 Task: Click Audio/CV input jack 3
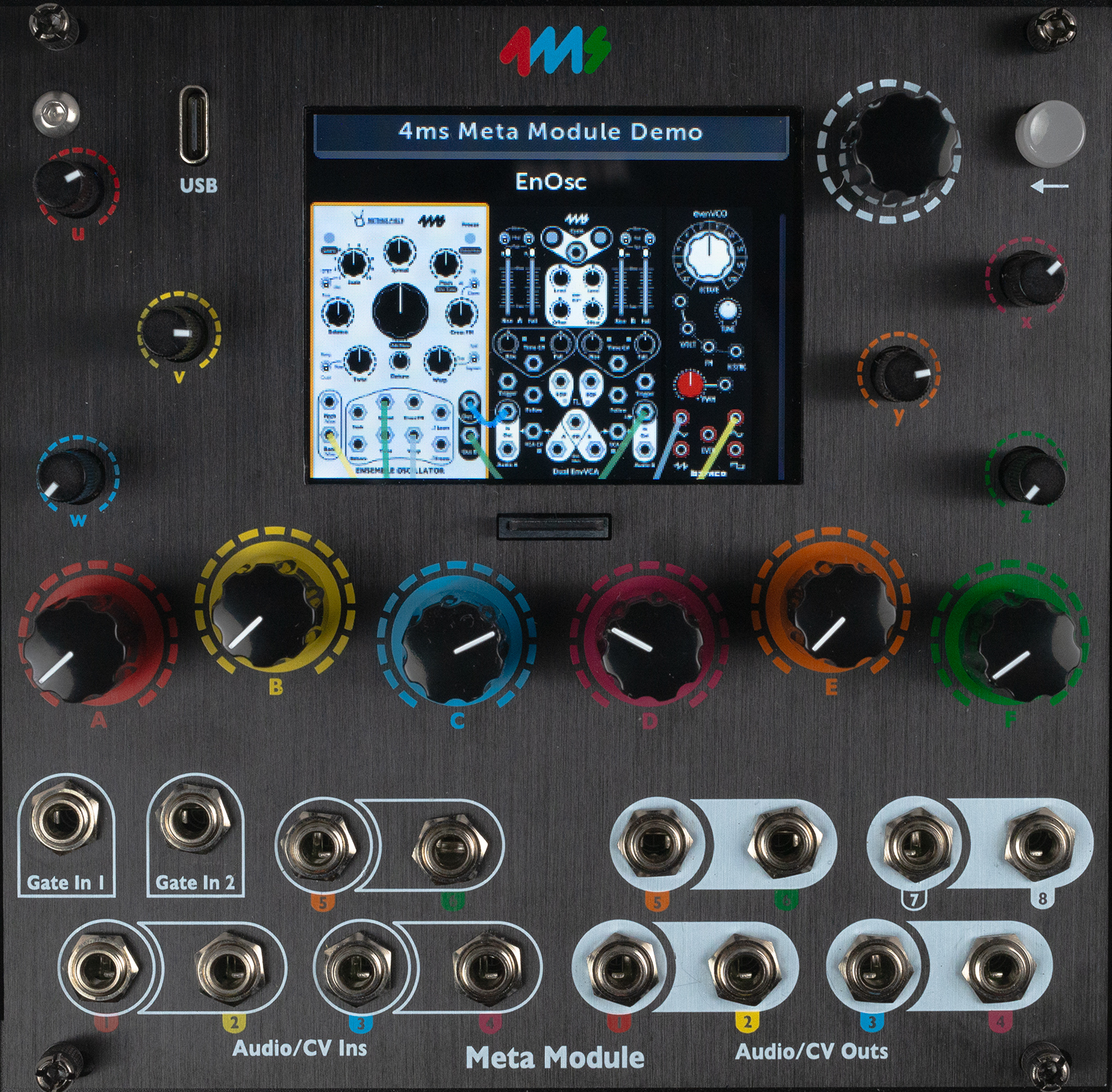pos(358,968)
